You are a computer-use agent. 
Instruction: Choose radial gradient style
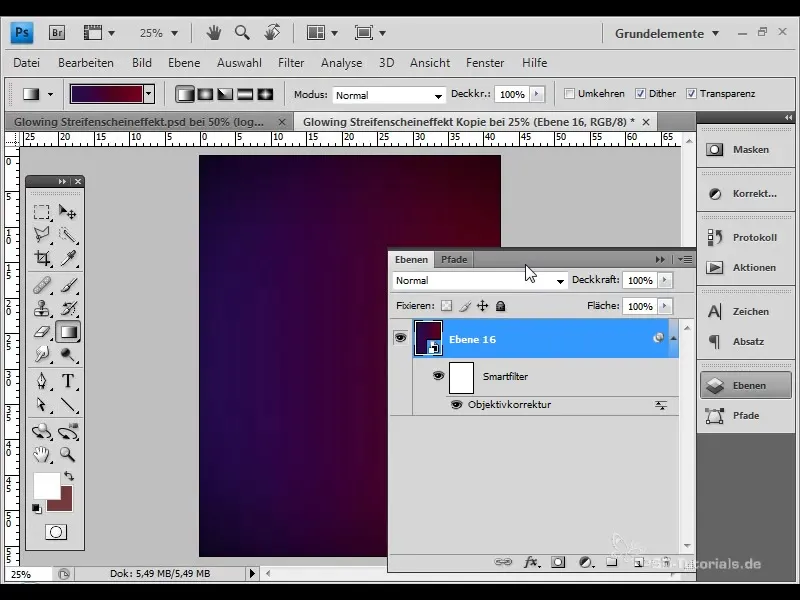coord(205,94)
